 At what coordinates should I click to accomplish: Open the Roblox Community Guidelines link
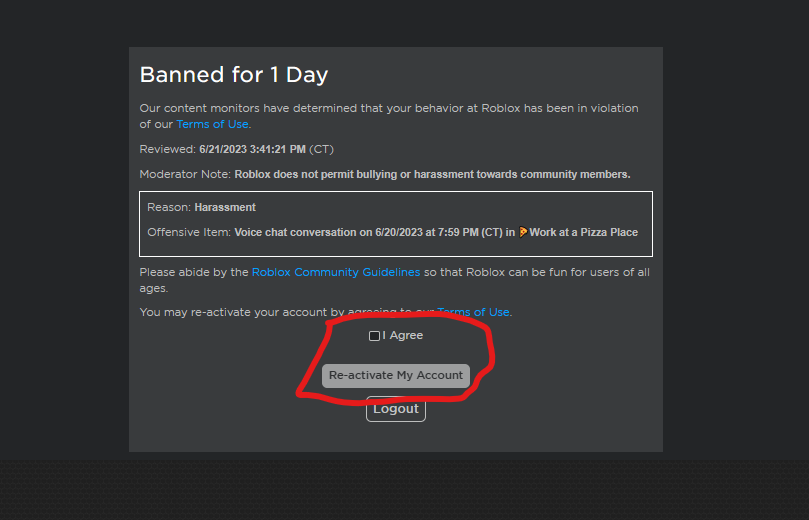[x=335, y=272]
